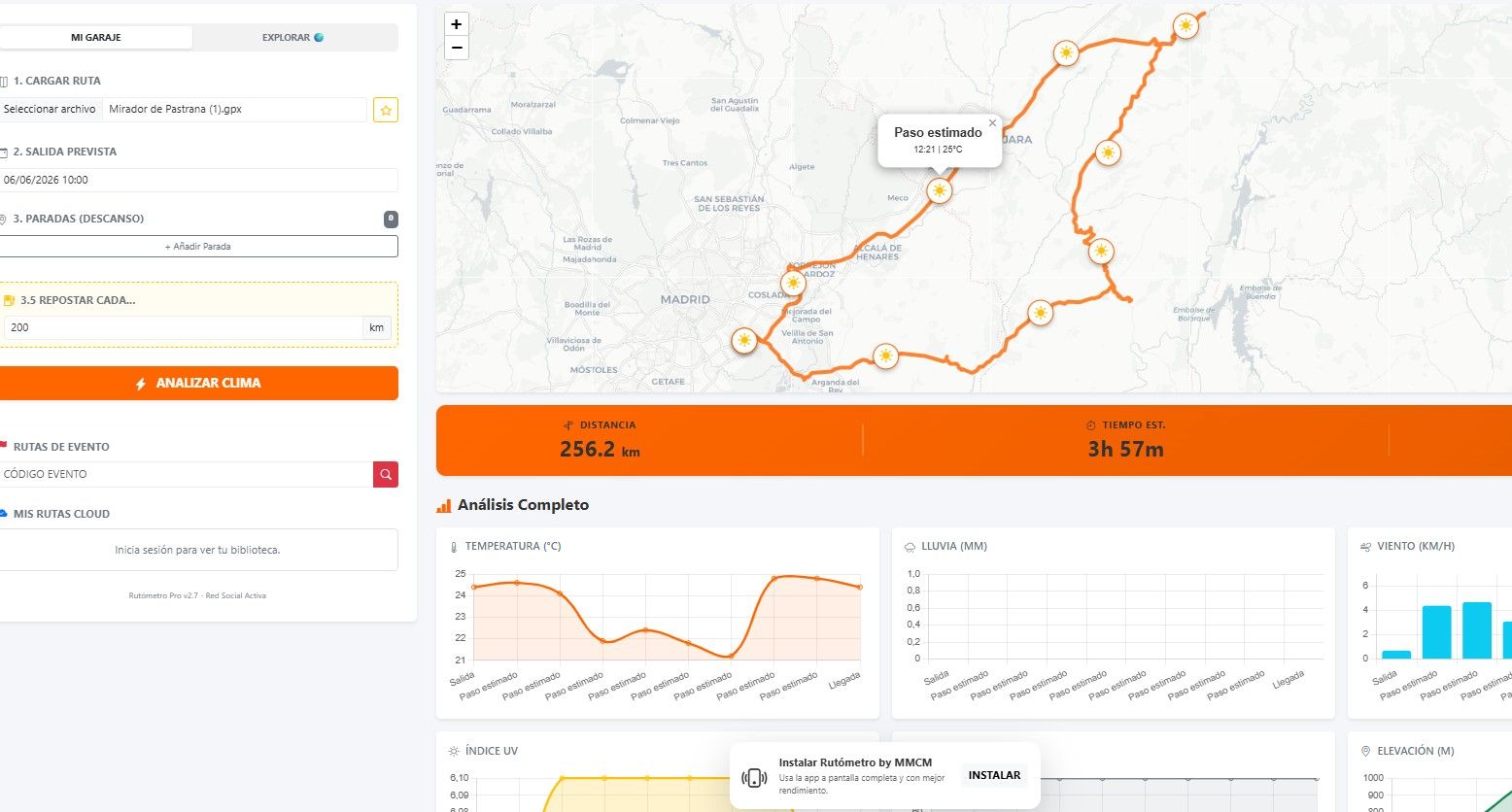Click the Salida Prevista date and time field
Image resolution: width=1512 pixels, height=812 pixels.
click(198, 180)
